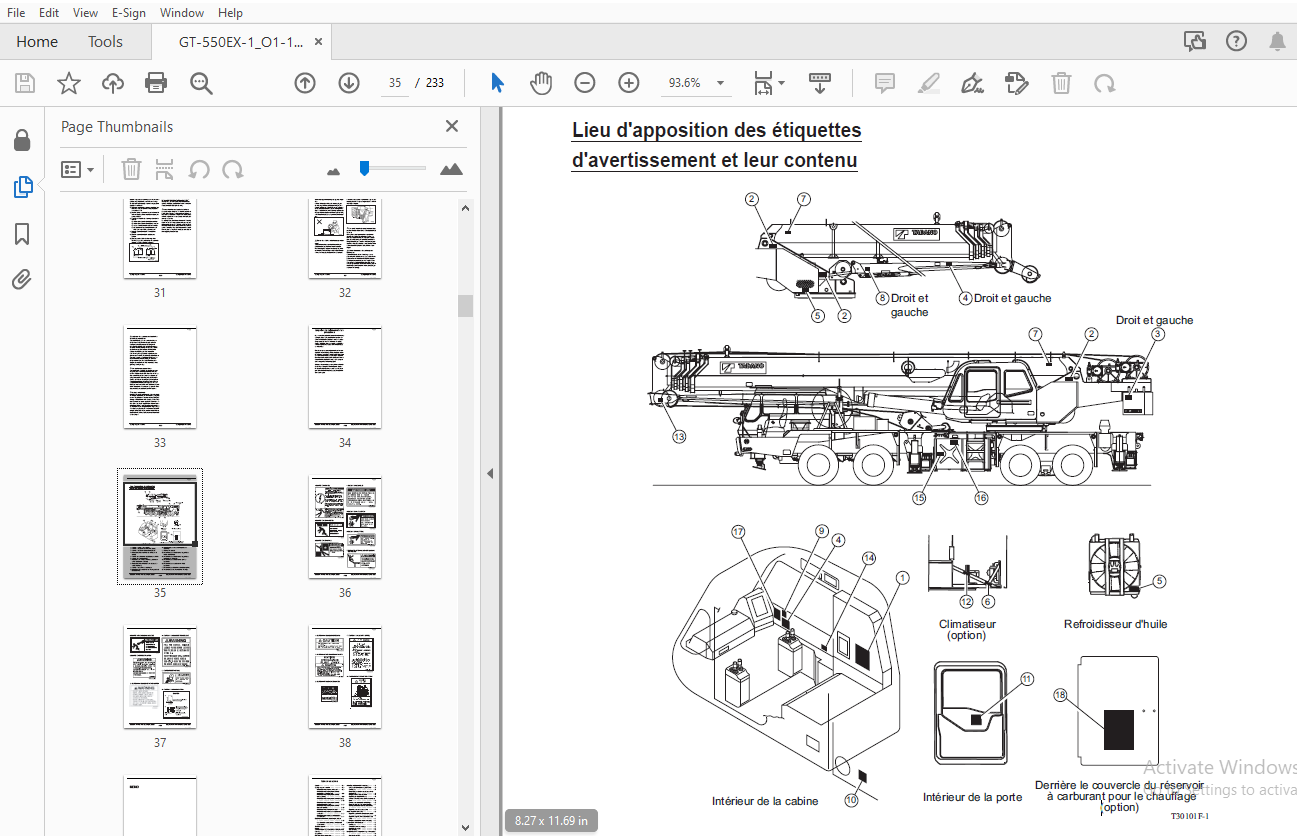
Task: Select page 32 thumbnail
Action: 345,238
